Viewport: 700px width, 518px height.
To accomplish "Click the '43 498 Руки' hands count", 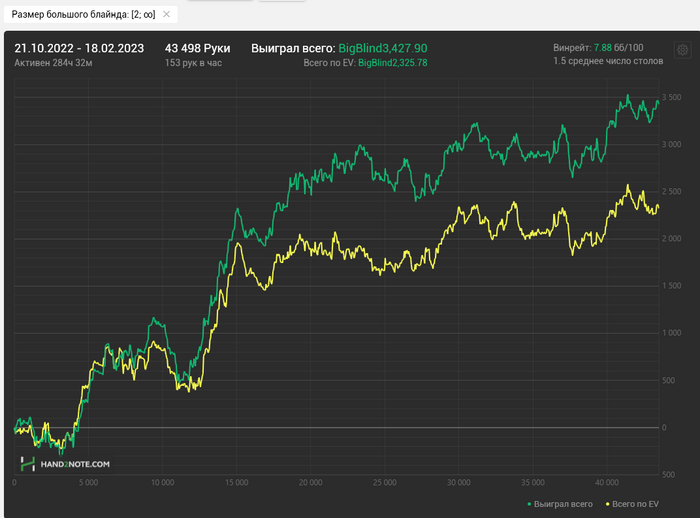I will (x=197, y=48).
